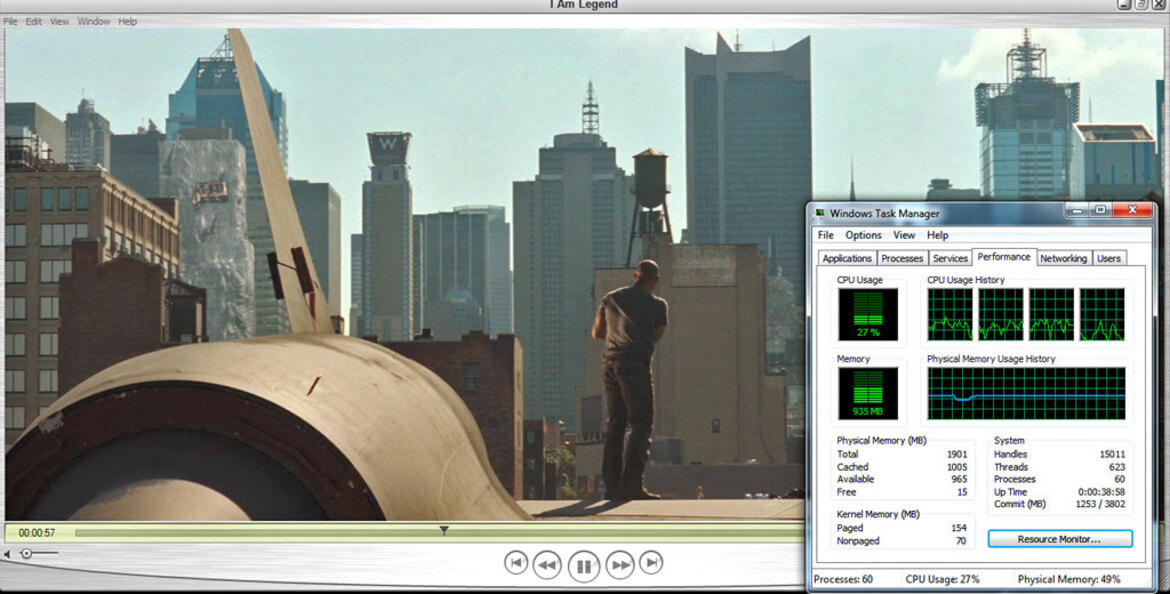Click the Paged kernel memory value 154

coord(960,528)
